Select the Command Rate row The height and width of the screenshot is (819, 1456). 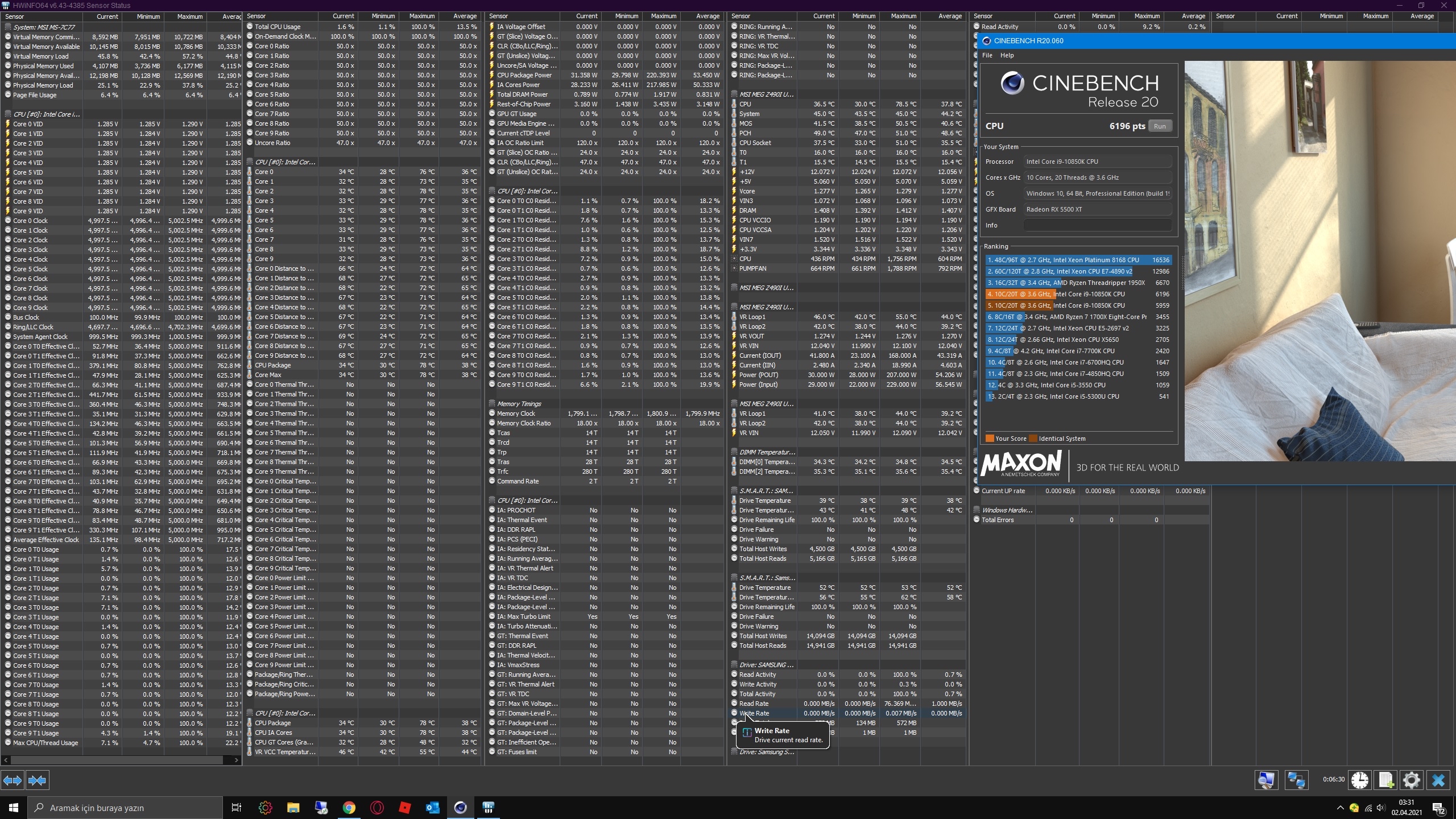click(605, 481)
